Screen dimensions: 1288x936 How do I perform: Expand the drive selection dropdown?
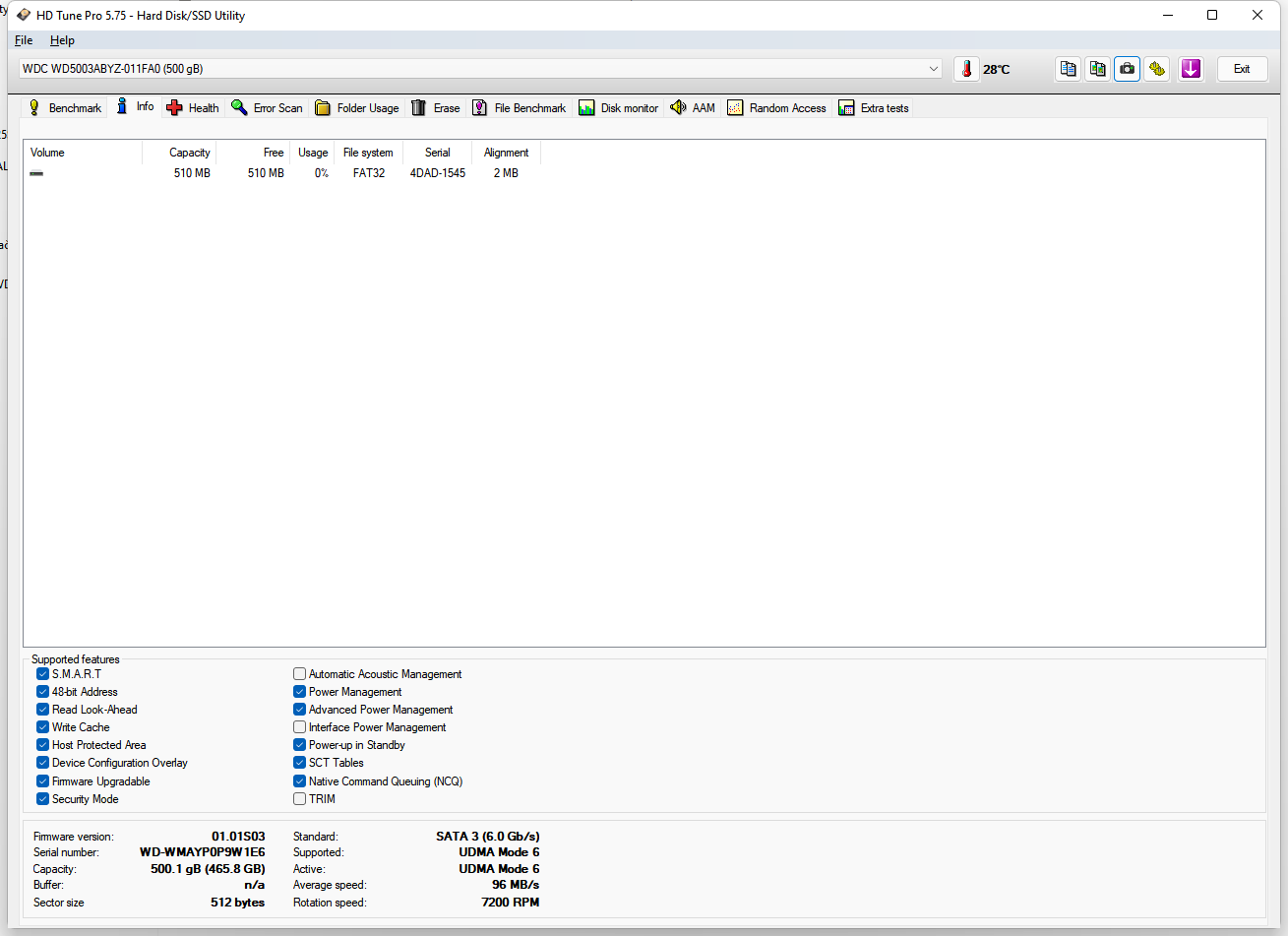tap(933, 69)
